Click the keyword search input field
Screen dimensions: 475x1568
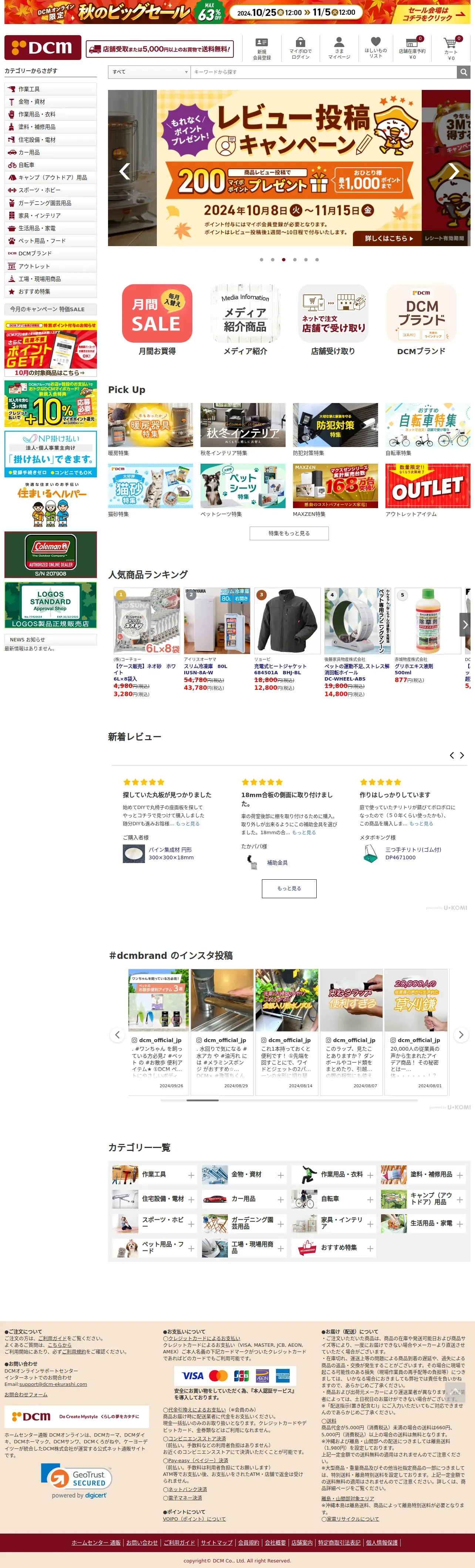pos(324,72)
